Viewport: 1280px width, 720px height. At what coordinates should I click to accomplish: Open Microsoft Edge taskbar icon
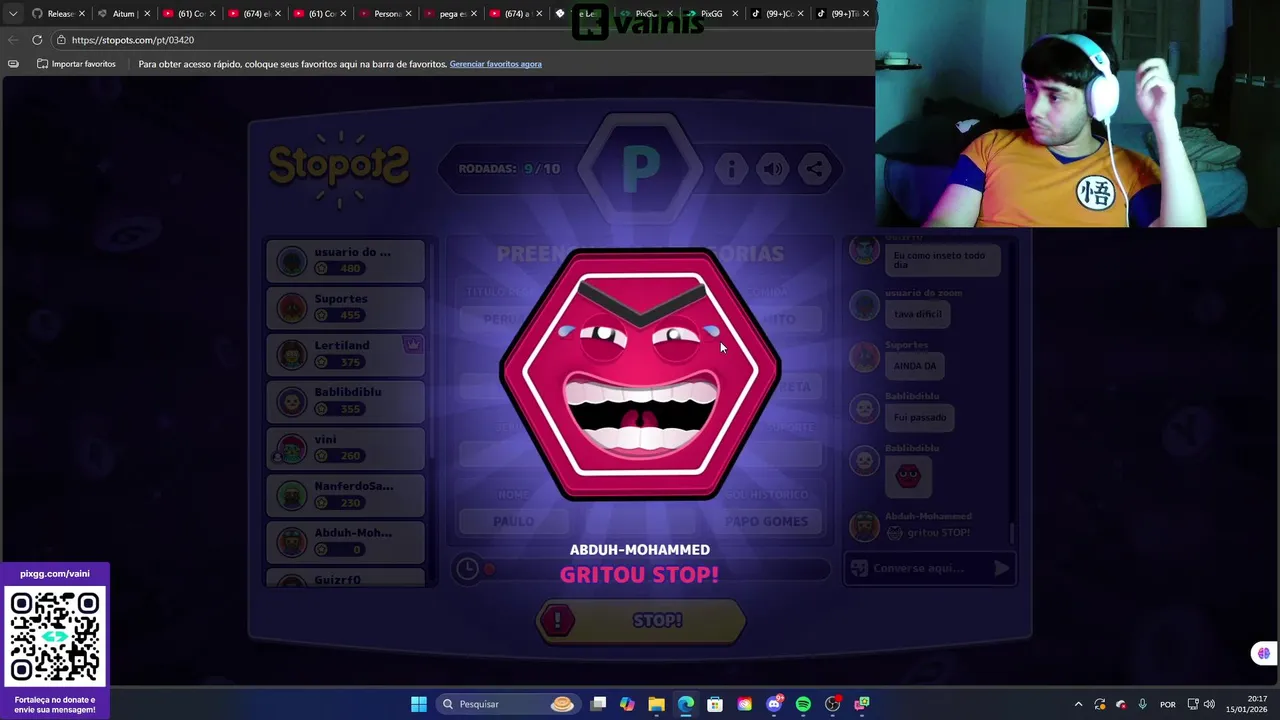pyautogui.click(x=686, y=704)
